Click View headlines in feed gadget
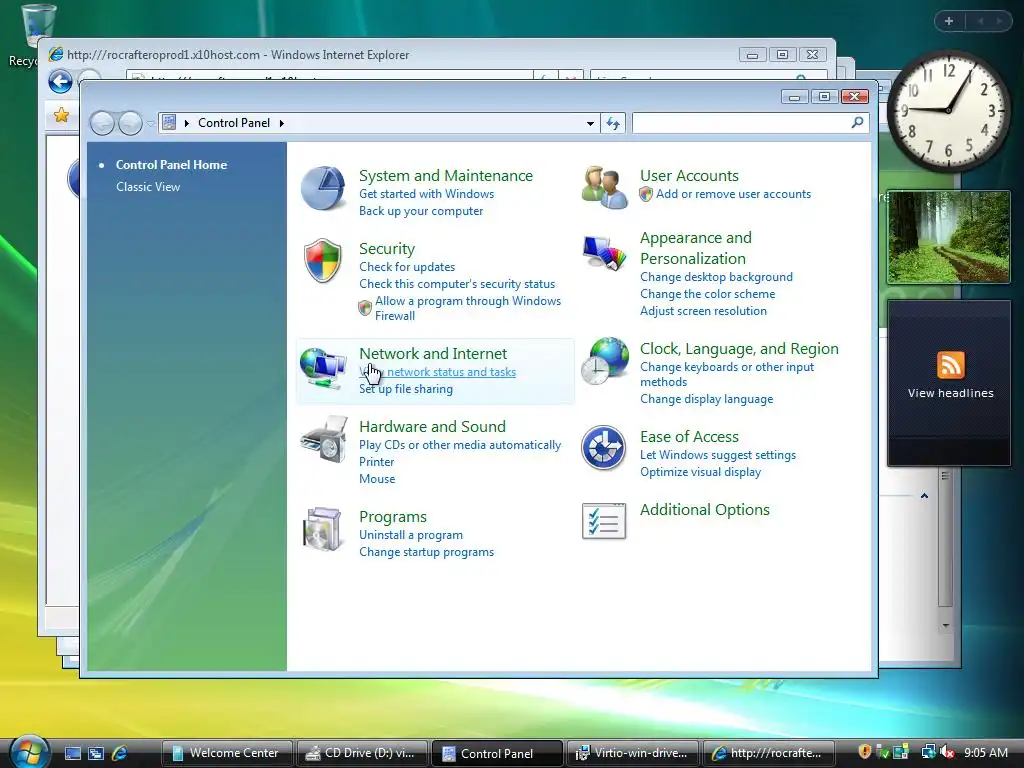Screen dimensions: 1024x768 [950, 393]
